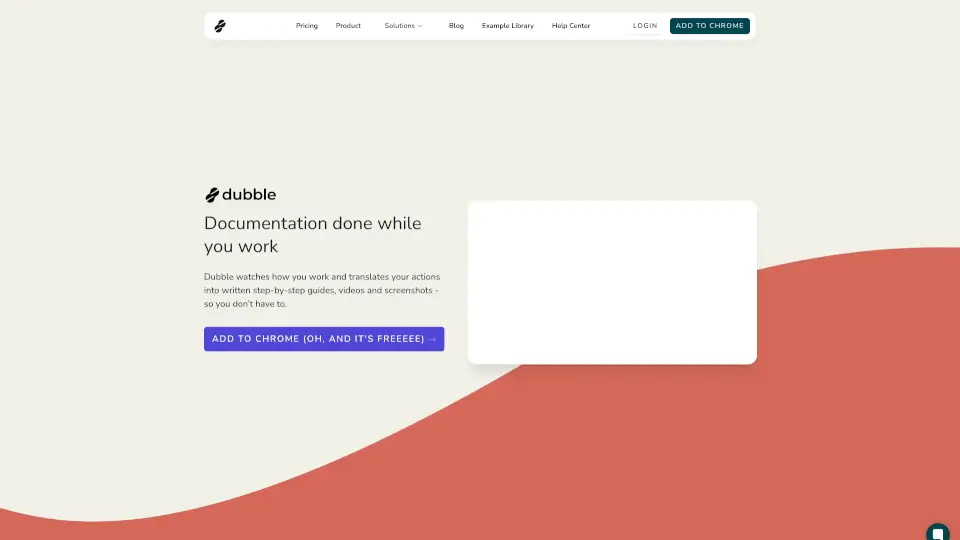
Task: Go to the Product page
Action: (348, 26)
